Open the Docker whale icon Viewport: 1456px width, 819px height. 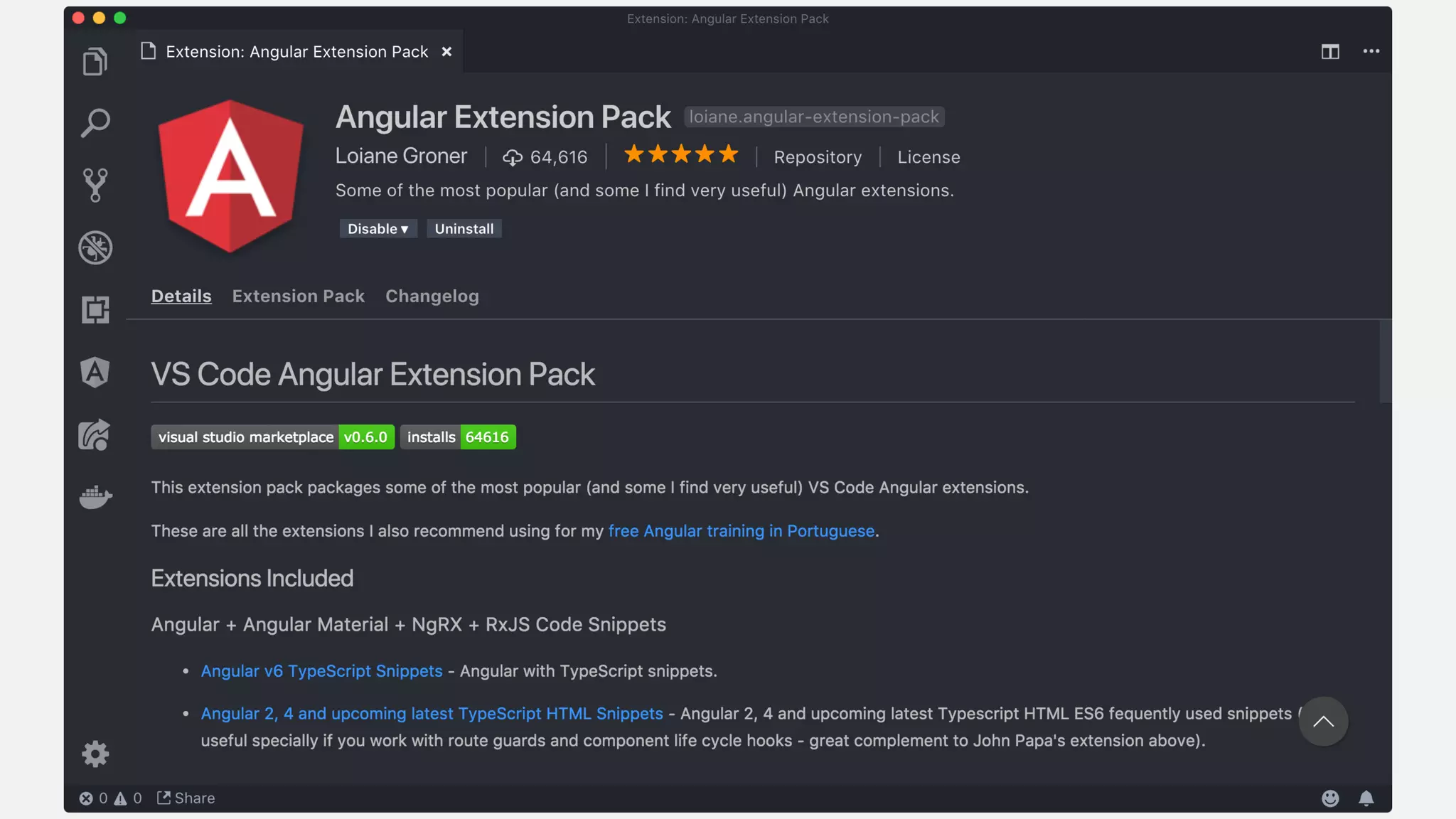pos(95,496)
